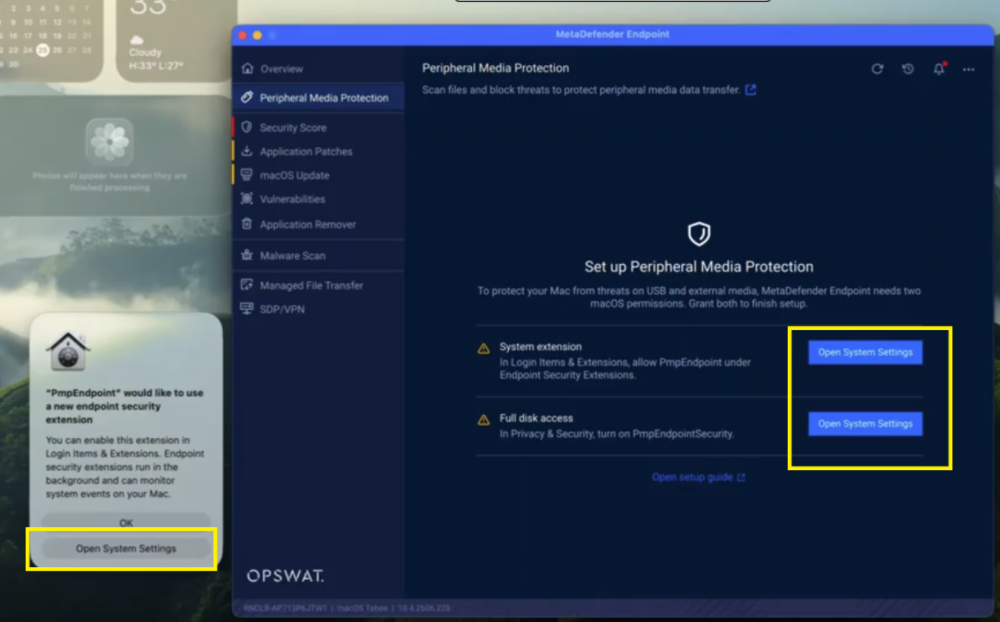Click OK in PmpEndpoint dialog
This screenshot has height=622, width=1000.
point(126,522)
